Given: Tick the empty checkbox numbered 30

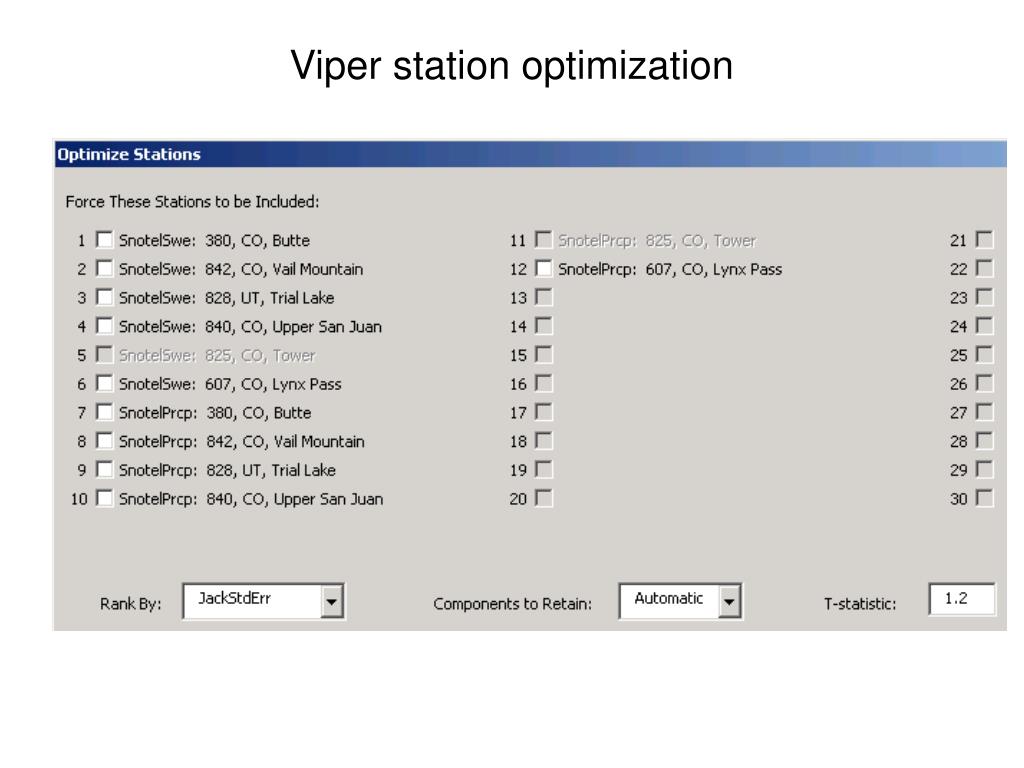Looking at the screenshot, I should point(984,498).
